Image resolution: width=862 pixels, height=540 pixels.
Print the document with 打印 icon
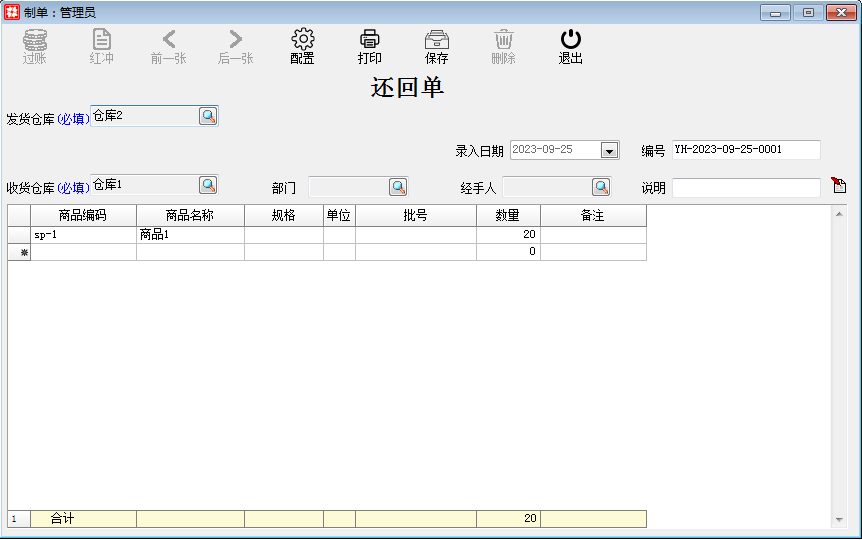369,40
